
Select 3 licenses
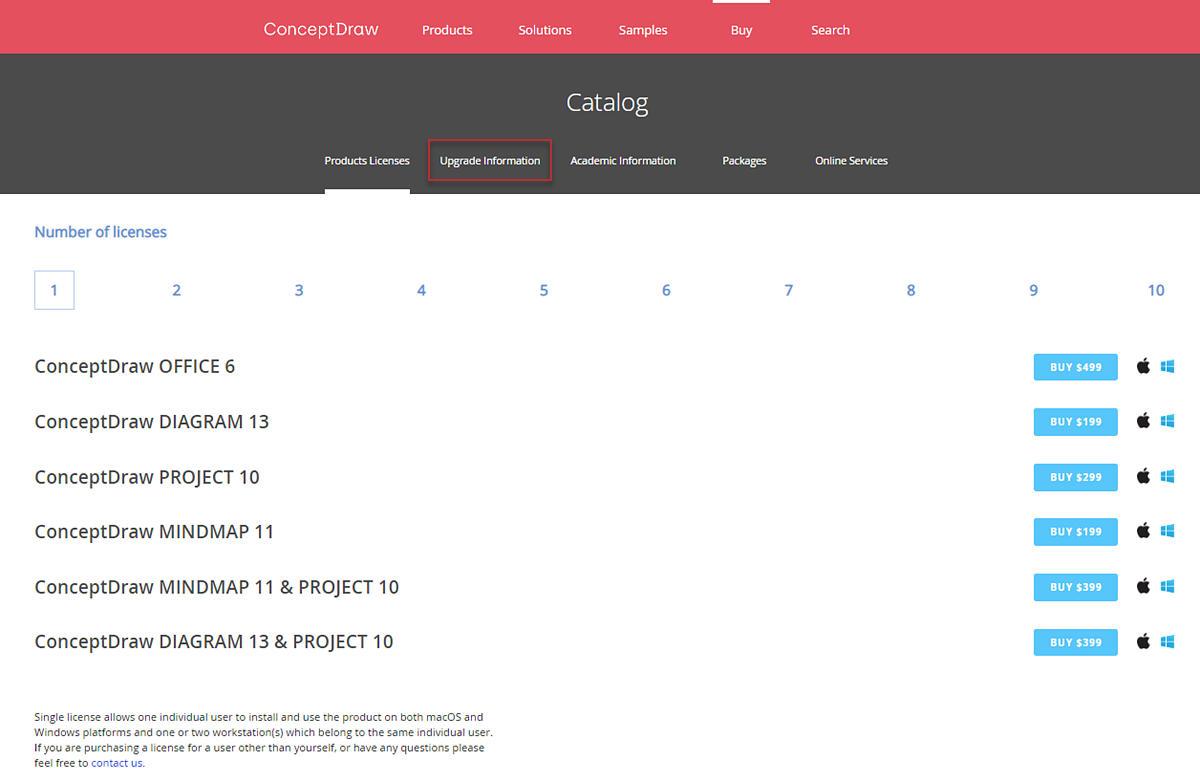click(299, 290)
